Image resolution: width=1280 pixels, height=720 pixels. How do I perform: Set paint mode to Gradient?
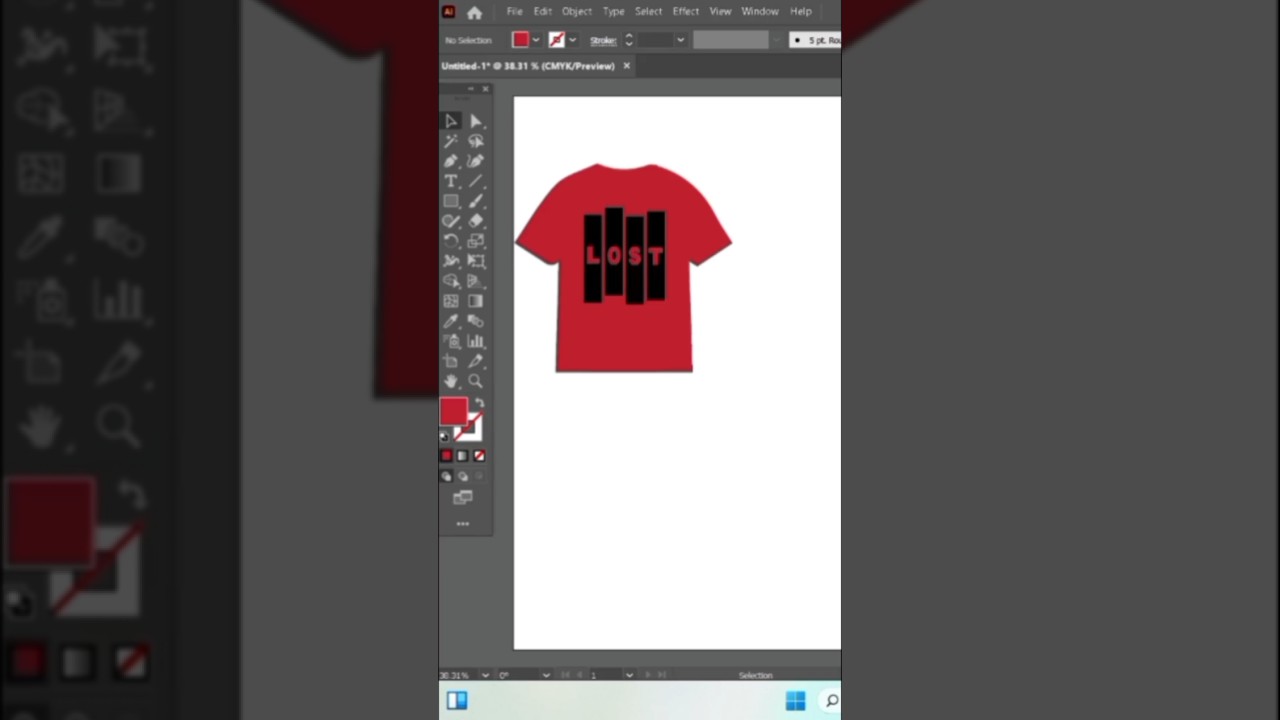(463, 456)
